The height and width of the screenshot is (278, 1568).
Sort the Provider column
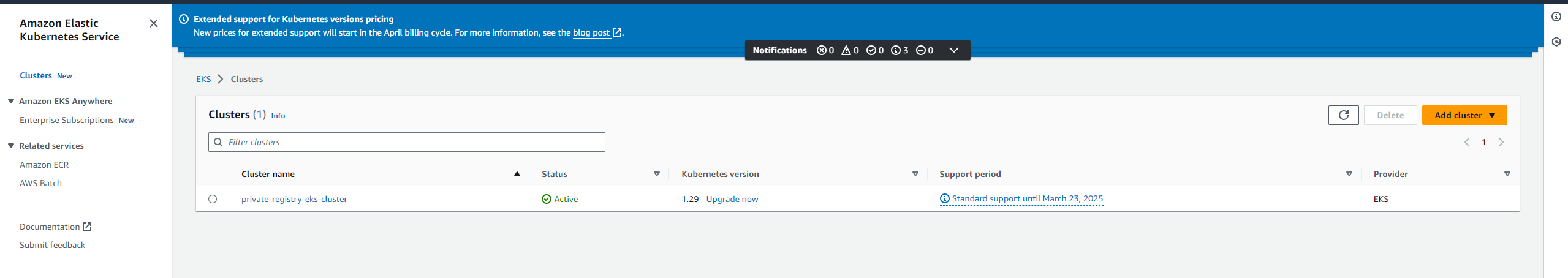click(1507, 174)
